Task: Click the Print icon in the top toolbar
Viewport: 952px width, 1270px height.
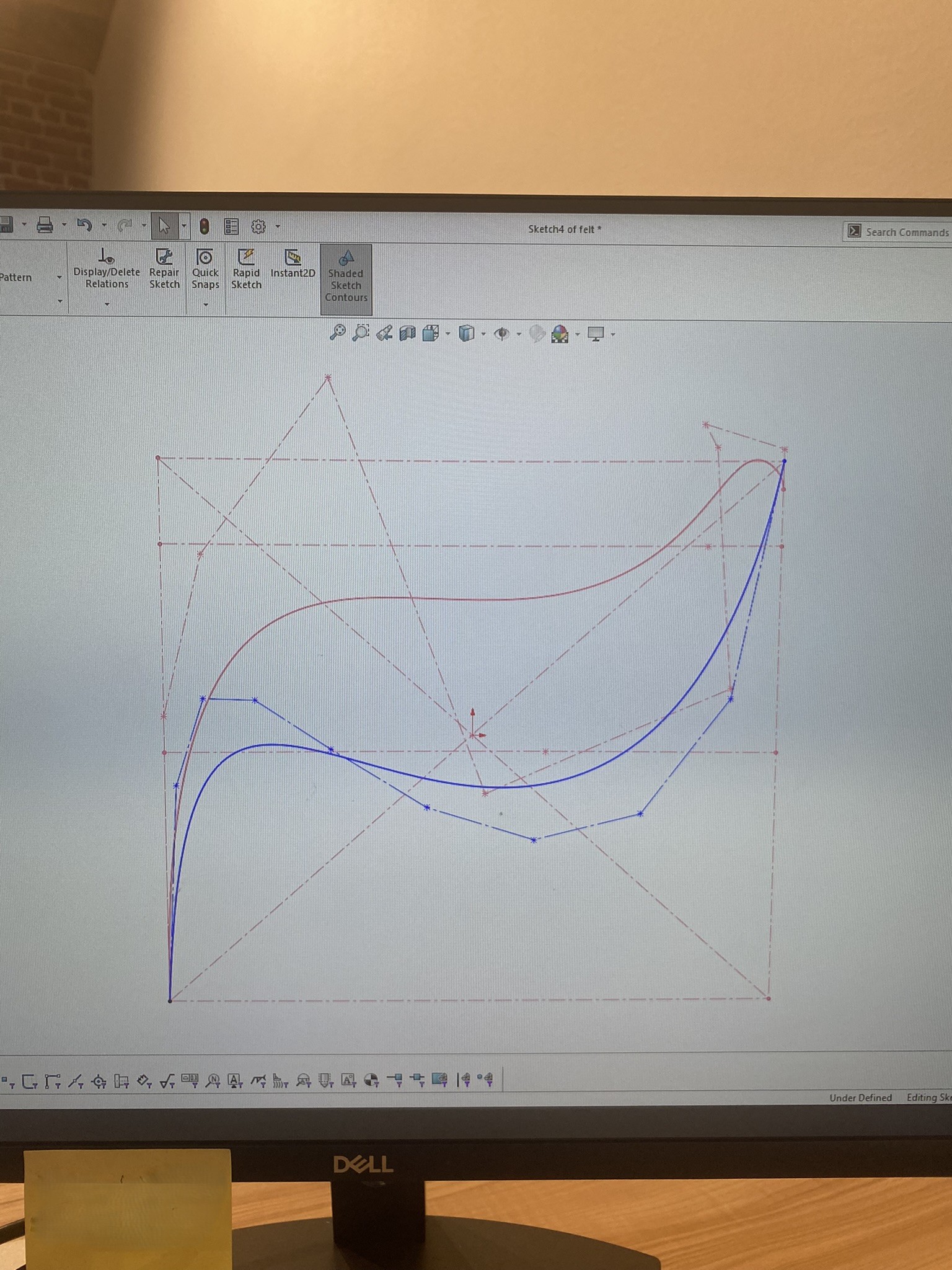Action: tap(45, 225)
